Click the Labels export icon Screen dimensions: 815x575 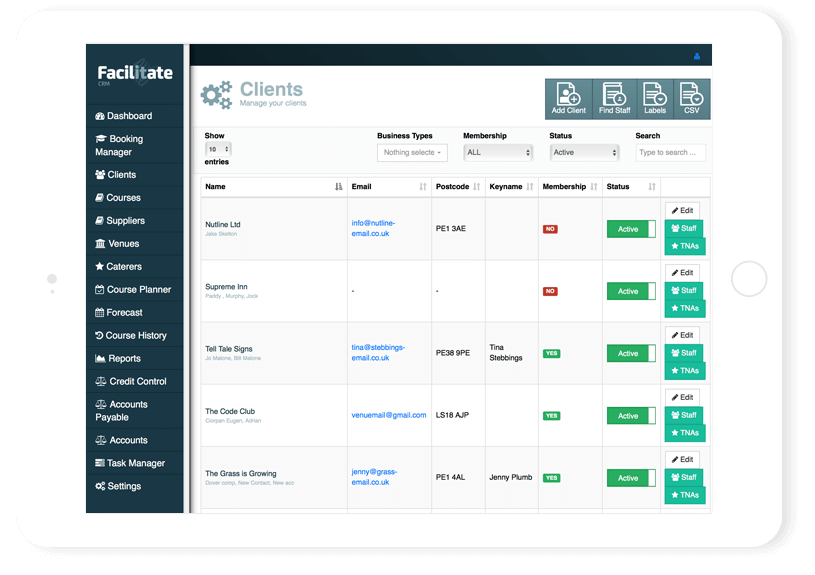point(654,98)
